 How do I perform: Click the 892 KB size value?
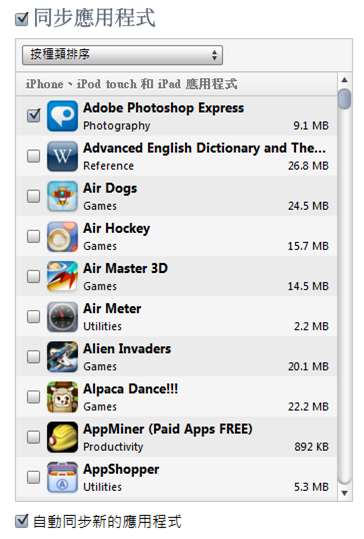311,447
